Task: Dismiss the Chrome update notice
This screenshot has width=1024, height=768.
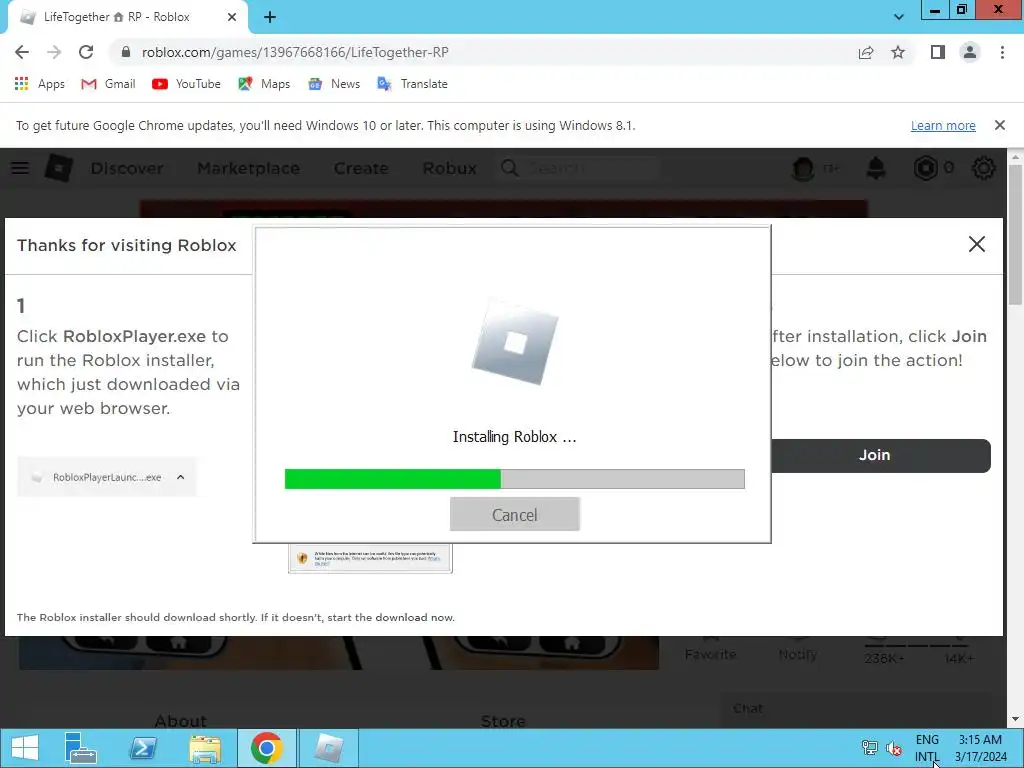Action: [x=999, y=125]
